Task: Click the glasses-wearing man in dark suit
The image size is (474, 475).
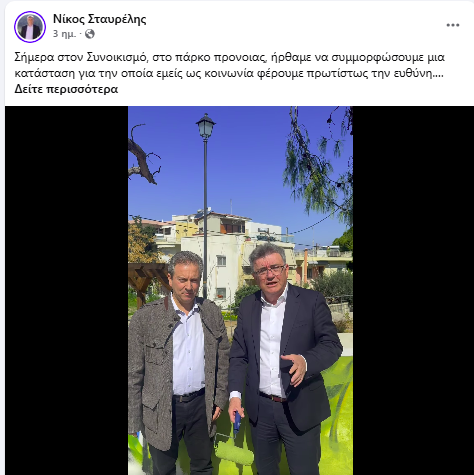Action: pos(283,360)
